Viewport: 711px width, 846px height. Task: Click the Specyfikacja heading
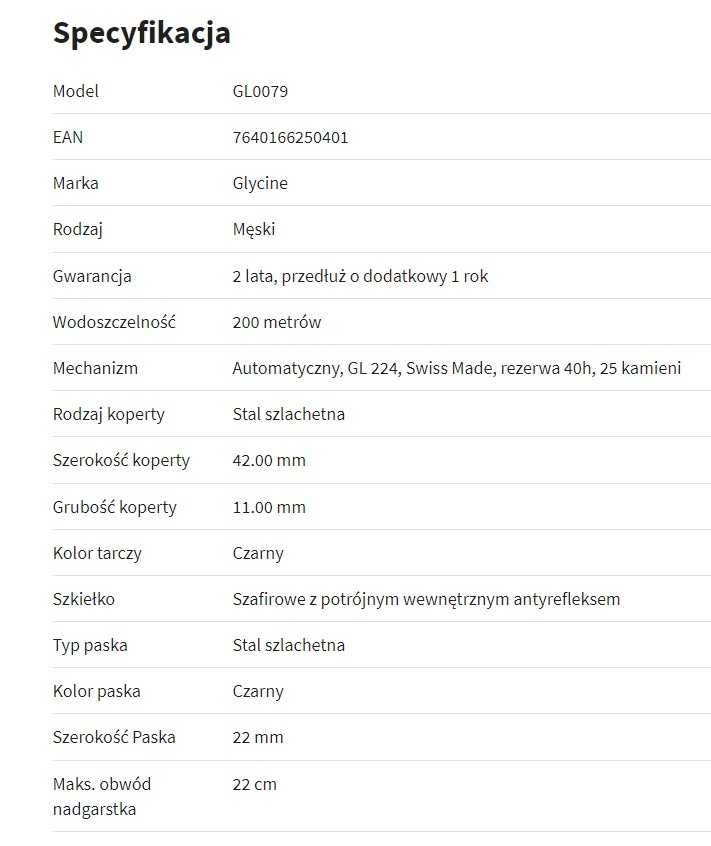tap(142, 33)
